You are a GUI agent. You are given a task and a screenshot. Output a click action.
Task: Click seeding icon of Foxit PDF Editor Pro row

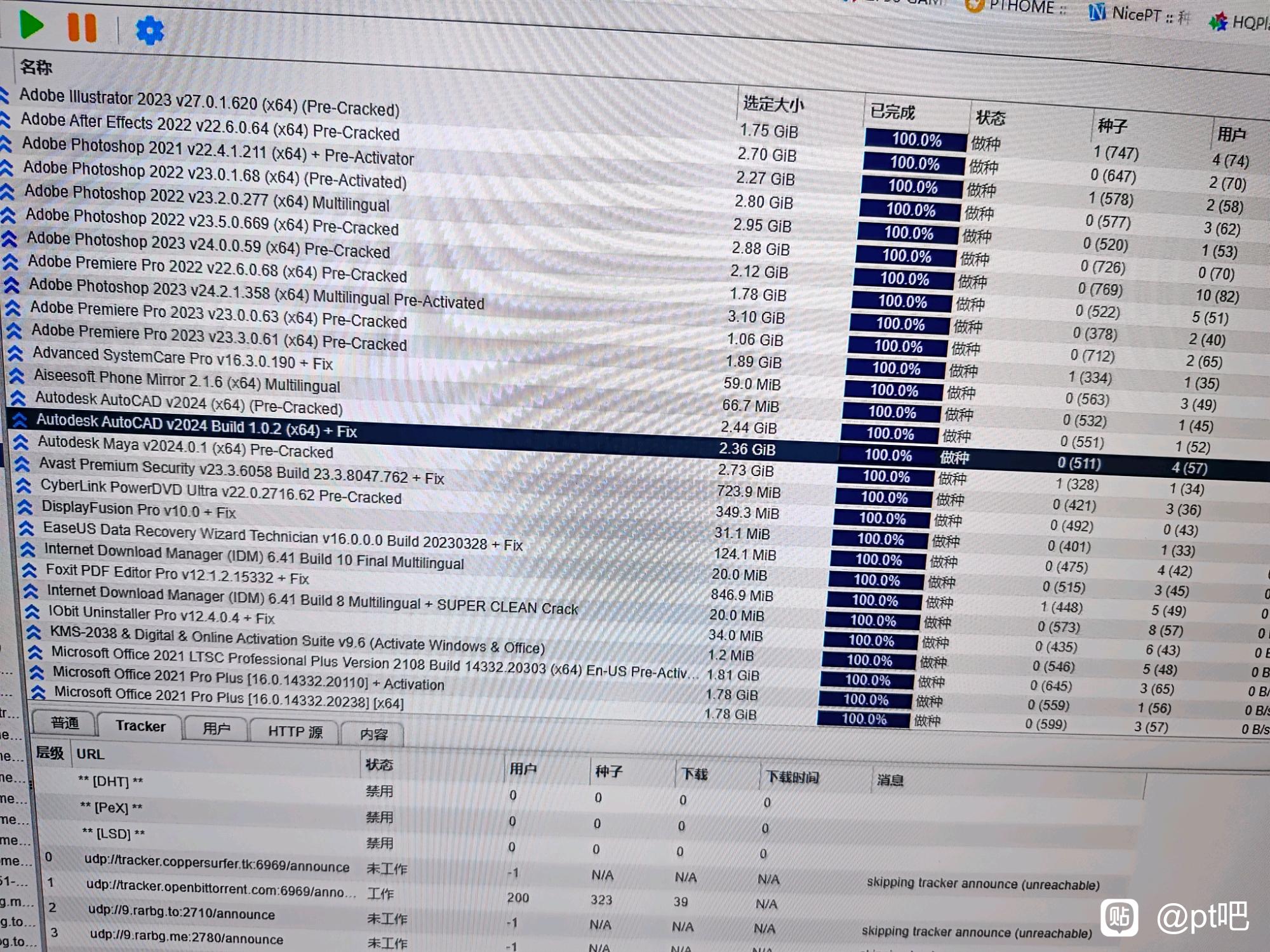[x=29, y=571]
